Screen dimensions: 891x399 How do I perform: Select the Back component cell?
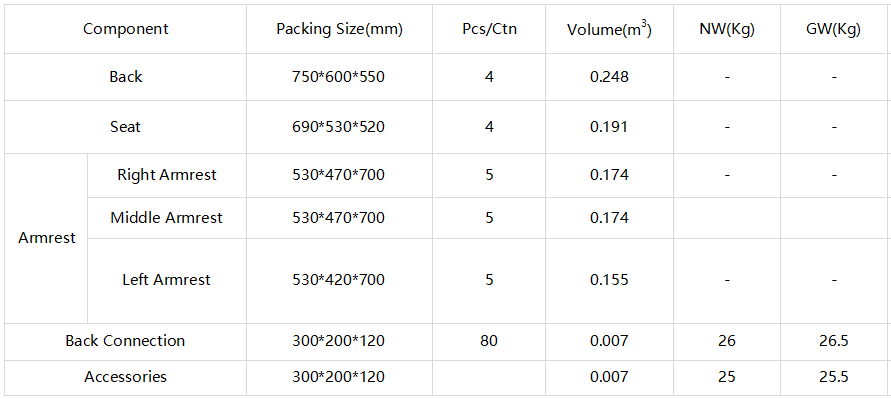(126, 77)
